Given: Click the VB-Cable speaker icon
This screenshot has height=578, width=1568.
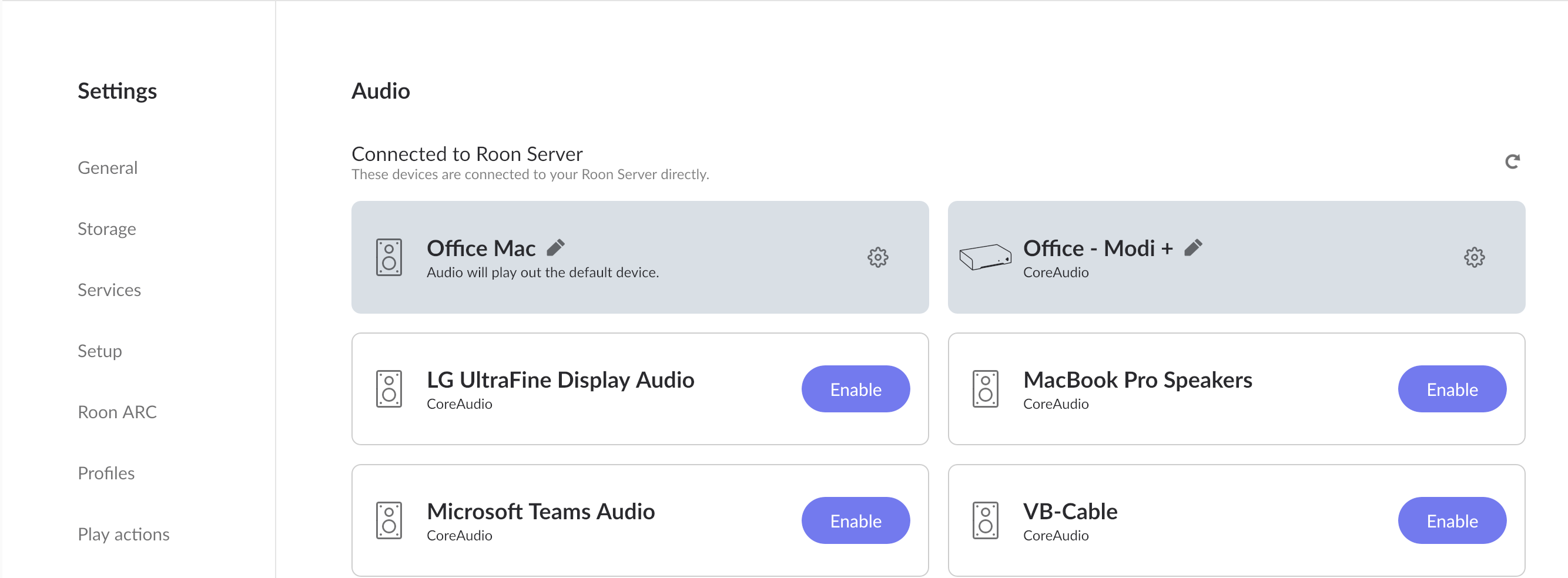Looking at the screenshot, I should pyautogui.click(x=985, y=520).
